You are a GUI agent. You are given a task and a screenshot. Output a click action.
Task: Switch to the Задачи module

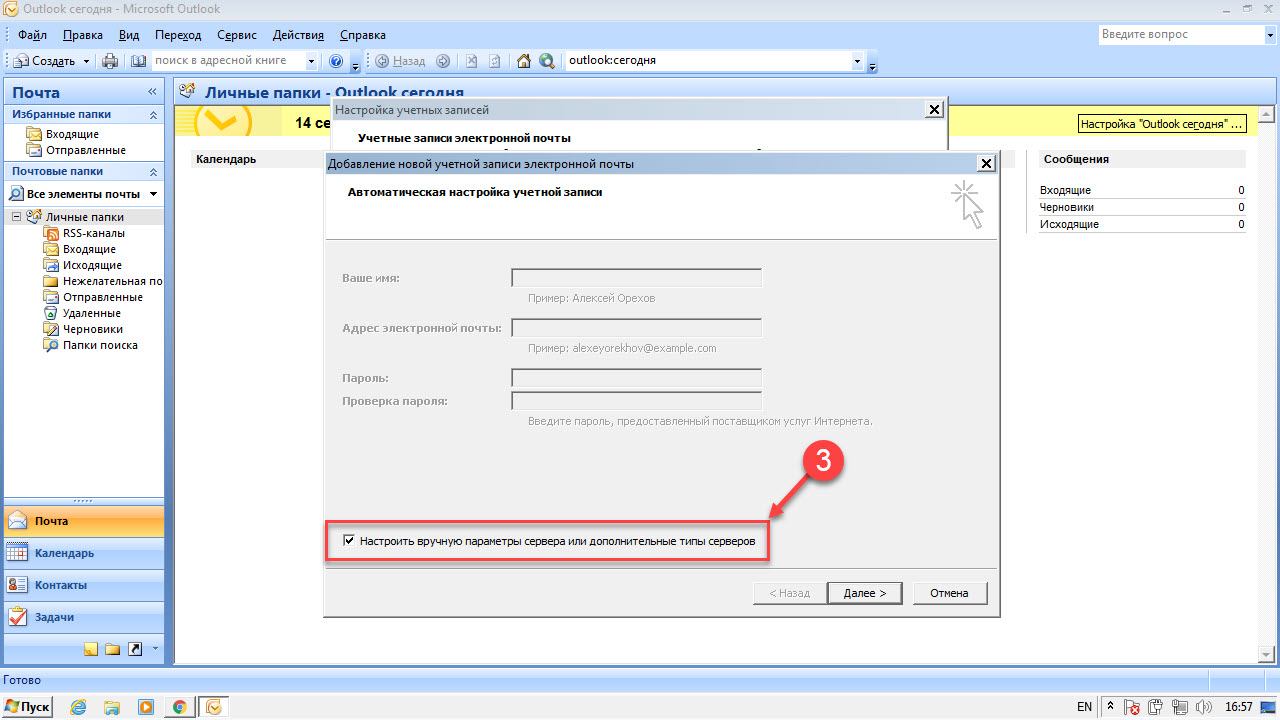click(84, 617)
